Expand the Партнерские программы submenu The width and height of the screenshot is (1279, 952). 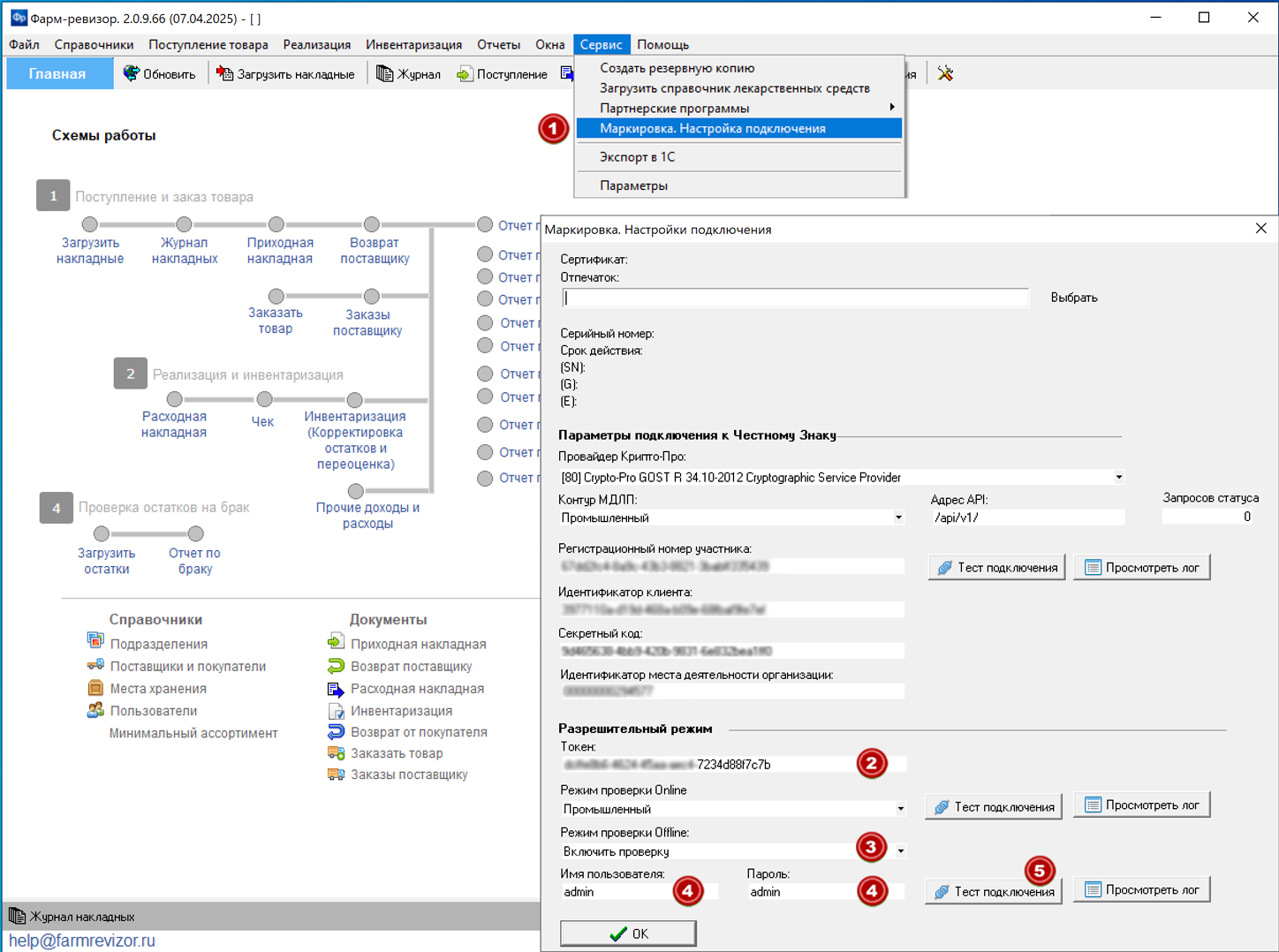click(739, 108)
